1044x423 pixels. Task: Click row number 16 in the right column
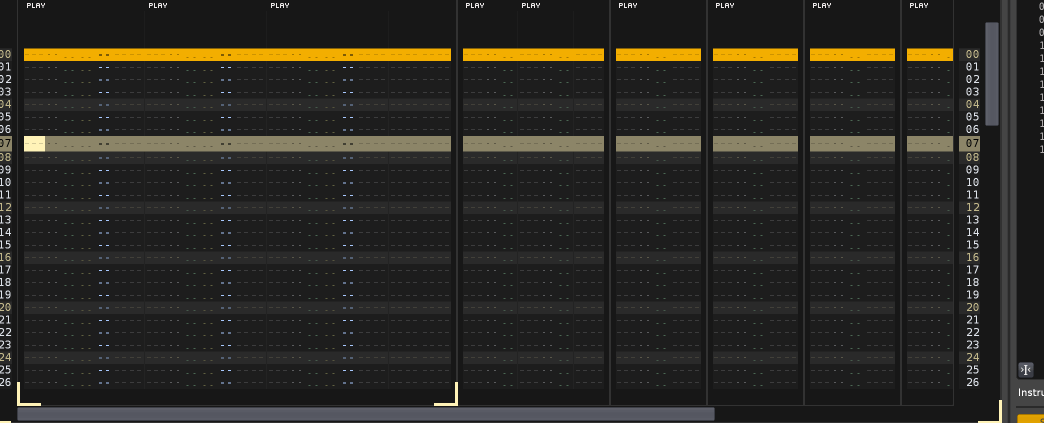tap(972, 257)
